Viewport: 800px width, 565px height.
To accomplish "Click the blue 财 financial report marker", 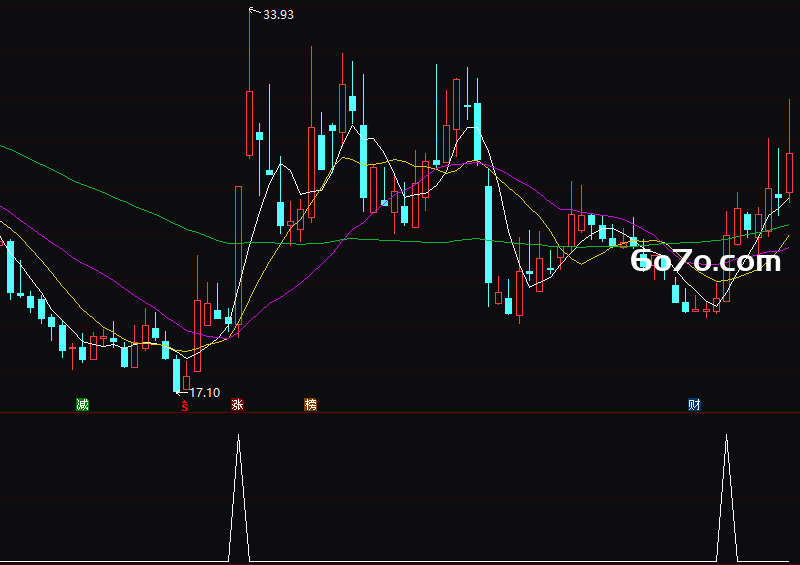I will point(694,405).
